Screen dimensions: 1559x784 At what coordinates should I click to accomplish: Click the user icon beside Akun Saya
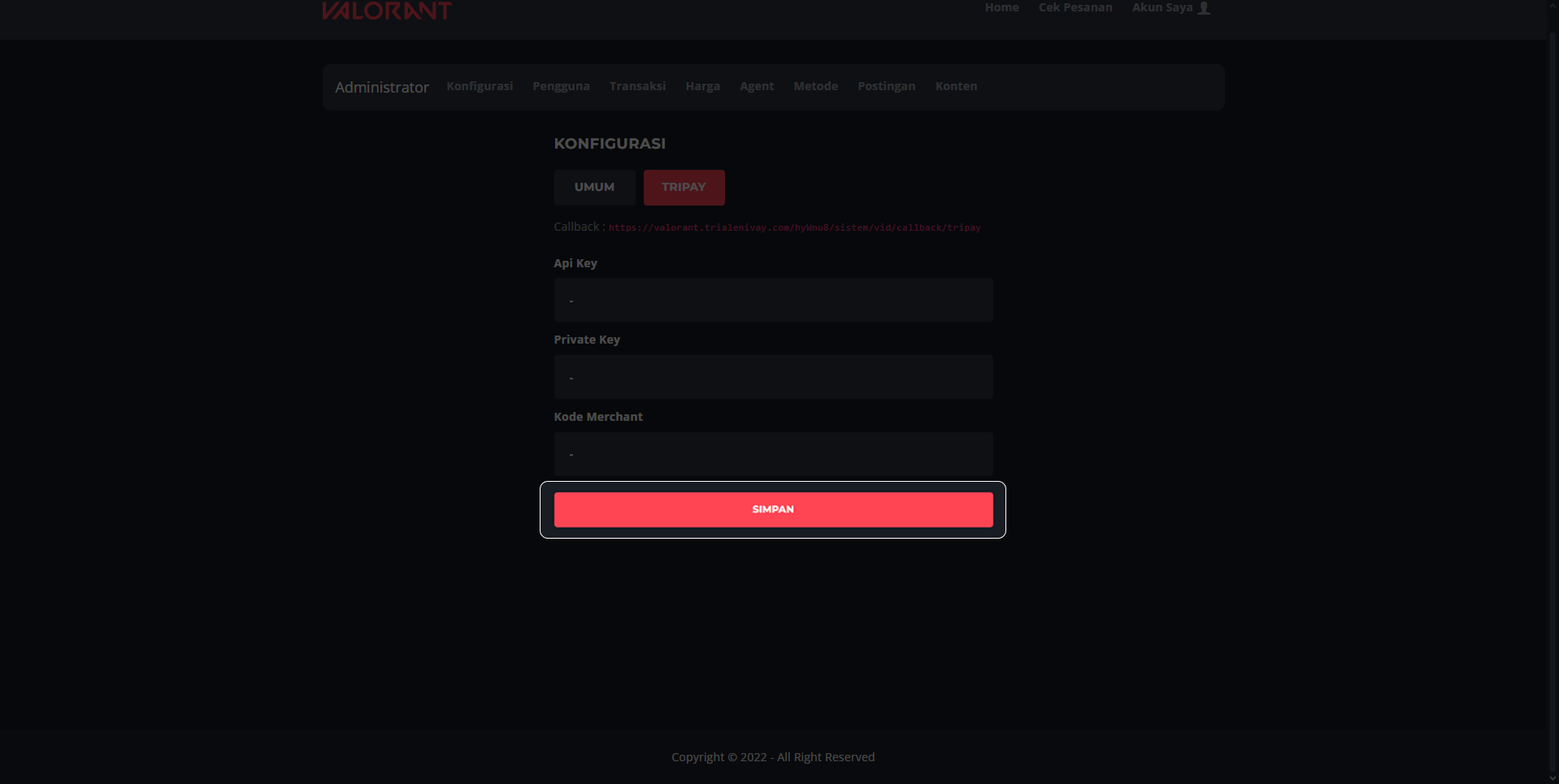1204,8
